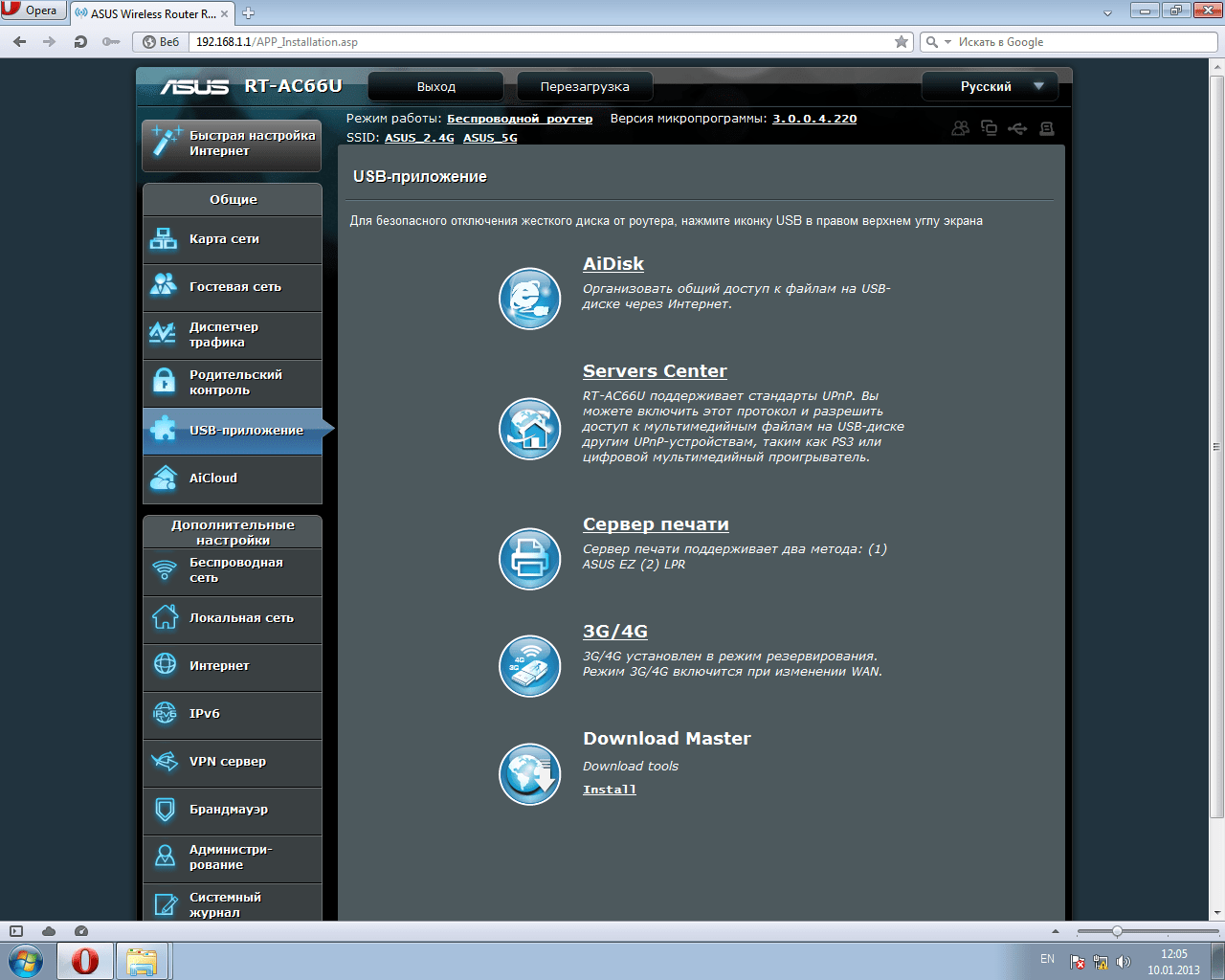
Task: Click the Install link for Download Master
Action: click(x=610, y=790)
